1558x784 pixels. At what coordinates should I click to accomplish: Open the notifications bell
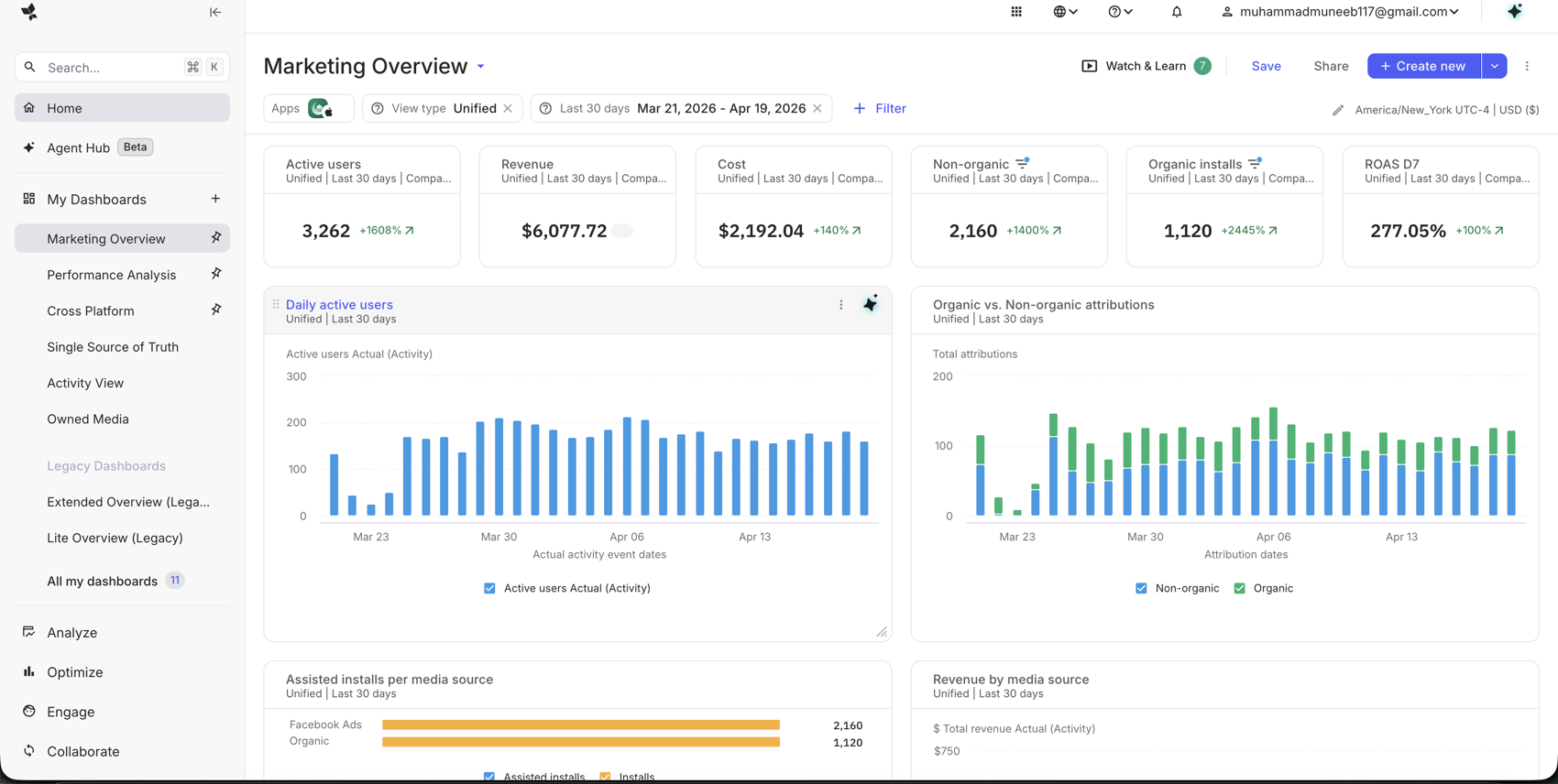1177,12
